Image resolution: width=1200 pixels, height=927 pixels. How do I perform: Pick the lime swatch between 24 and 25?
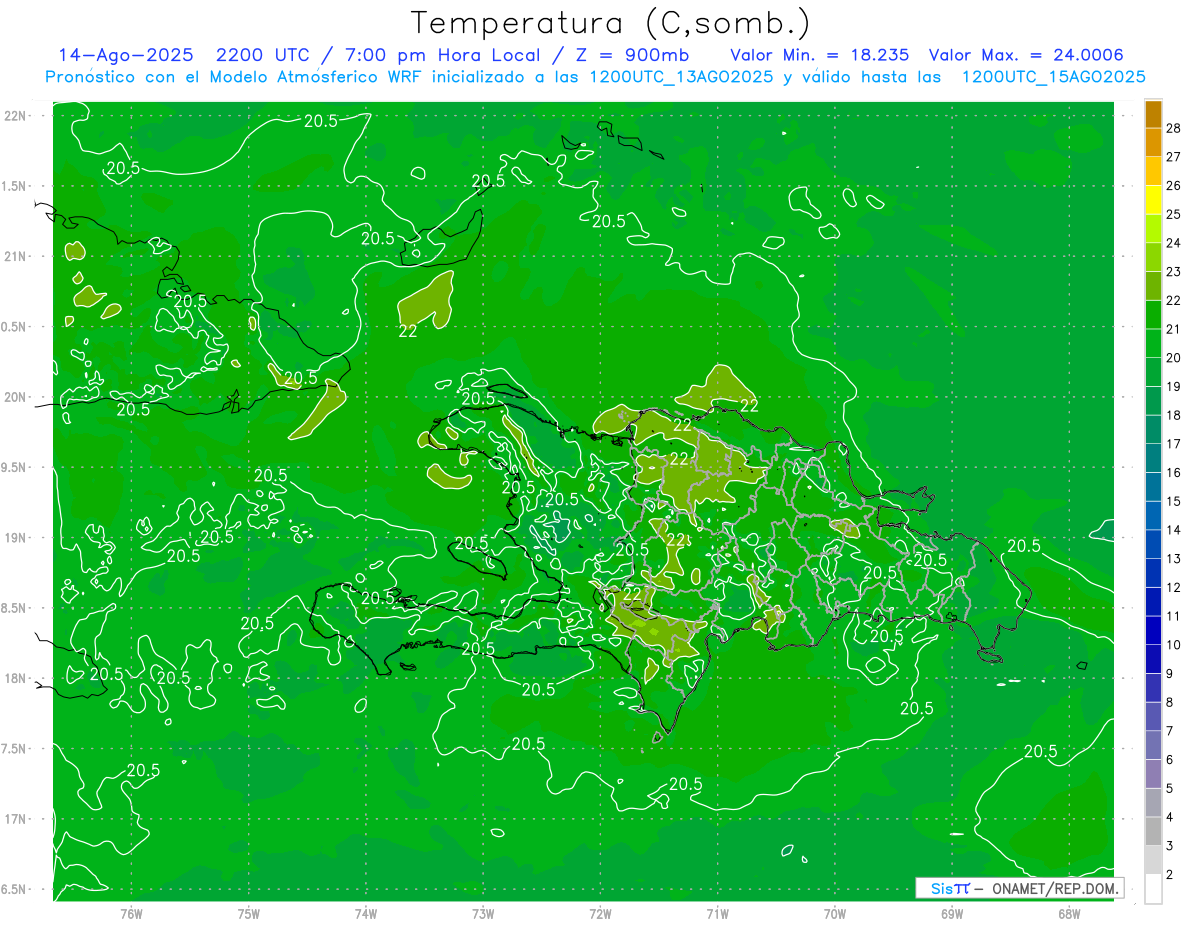[1153, 229]
